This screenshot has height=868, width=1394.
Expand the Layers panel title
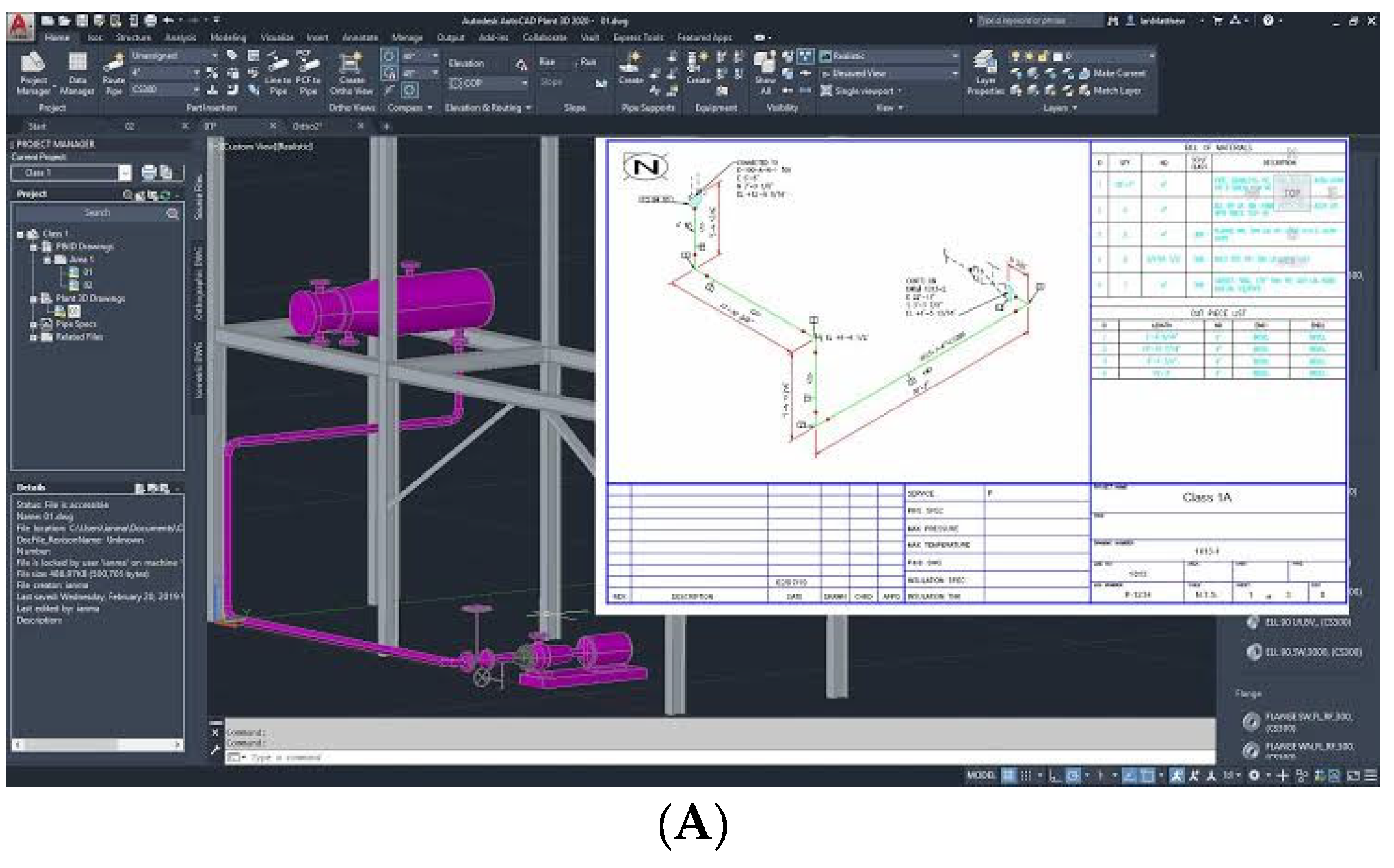click(1059, 108)
